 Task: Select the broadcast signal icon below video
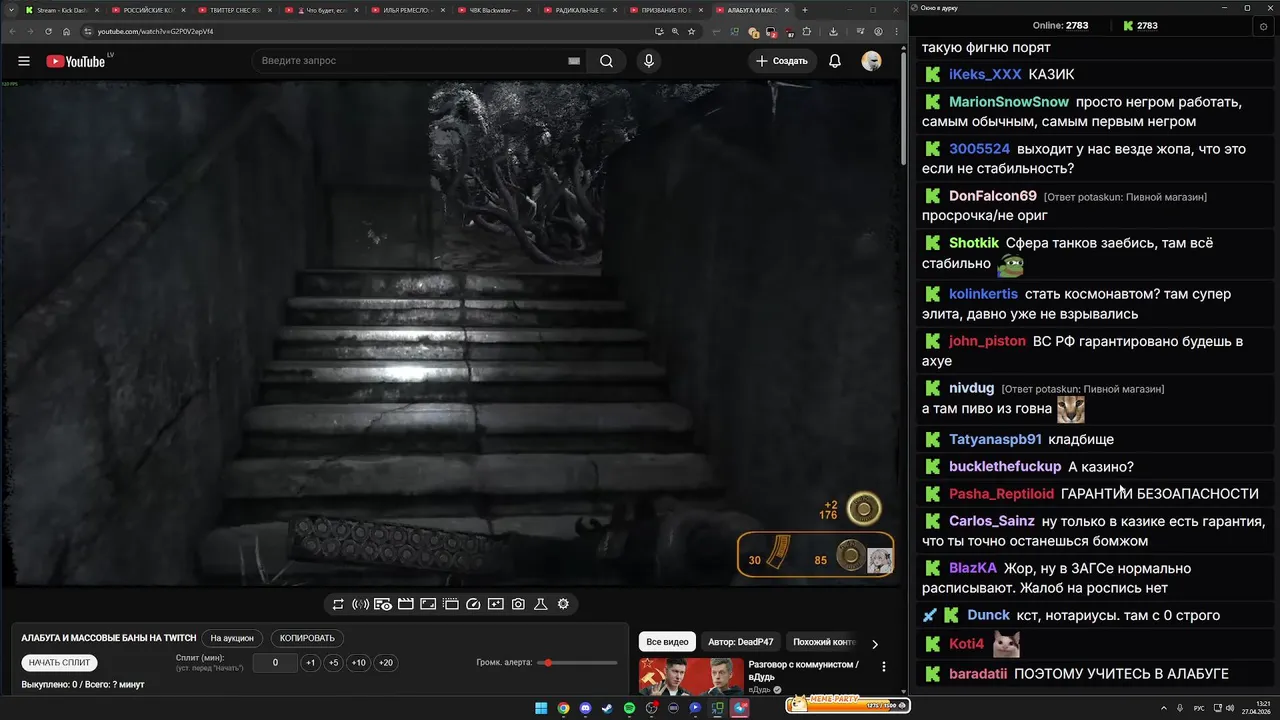pyautogui.click(x=361, y=604)
